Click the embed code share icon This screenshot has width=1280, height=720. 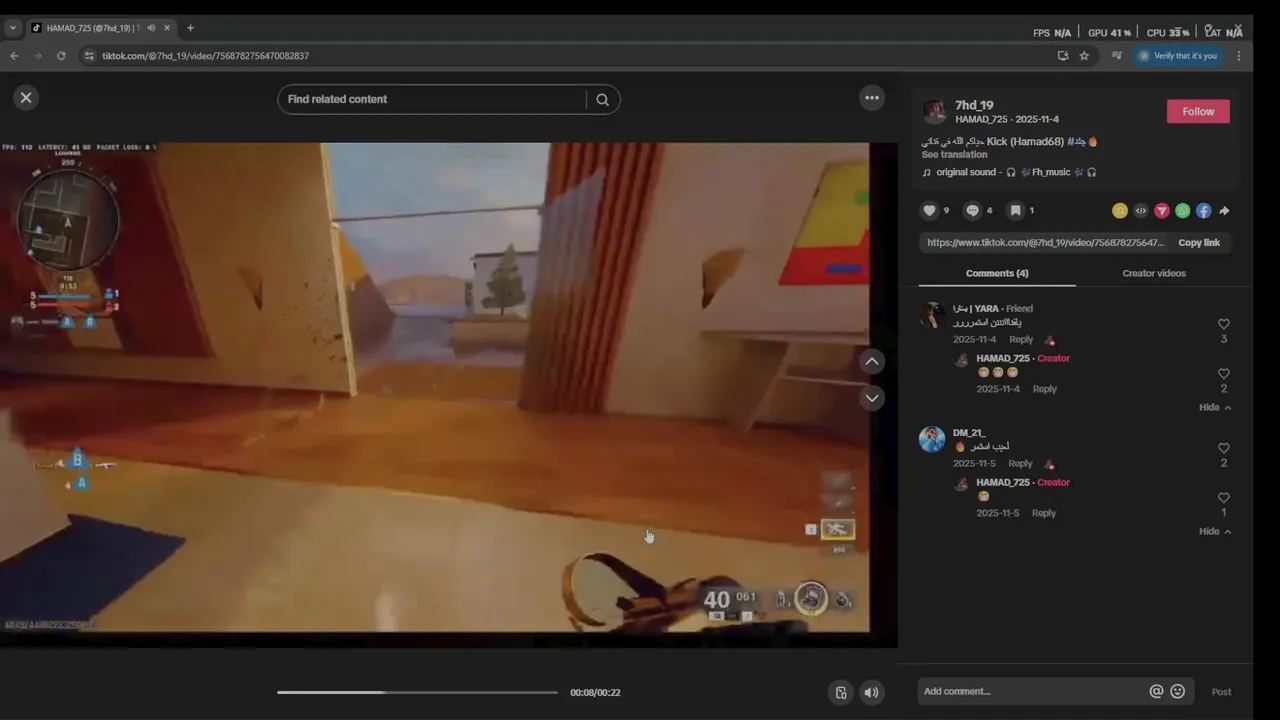click(1140, 210)
